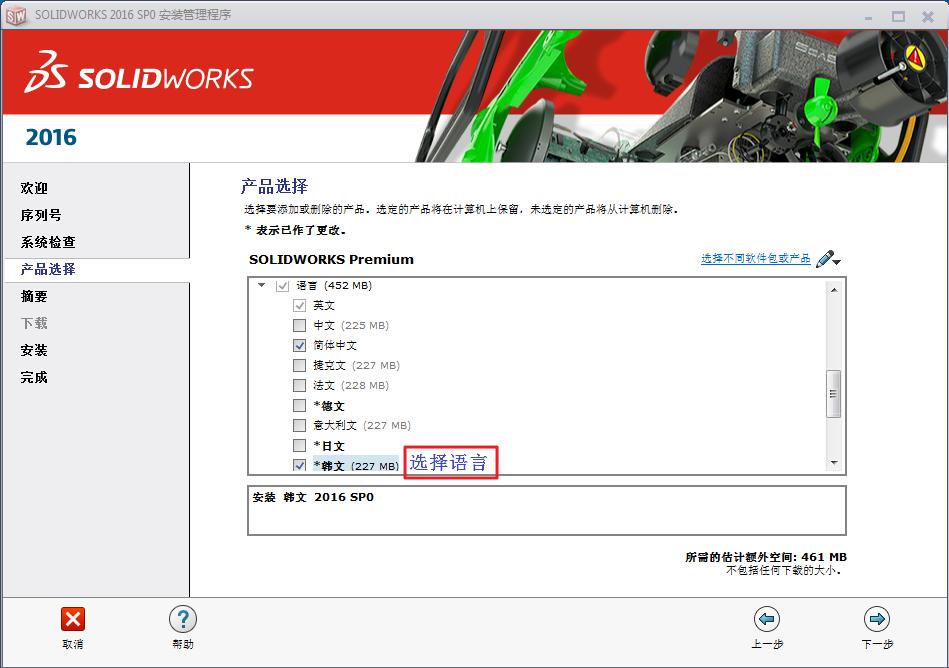This screenshot has width=949, height=668.
Task: Click 所需的估计额外空间: 461 MB text
Action: pos(766,557)
